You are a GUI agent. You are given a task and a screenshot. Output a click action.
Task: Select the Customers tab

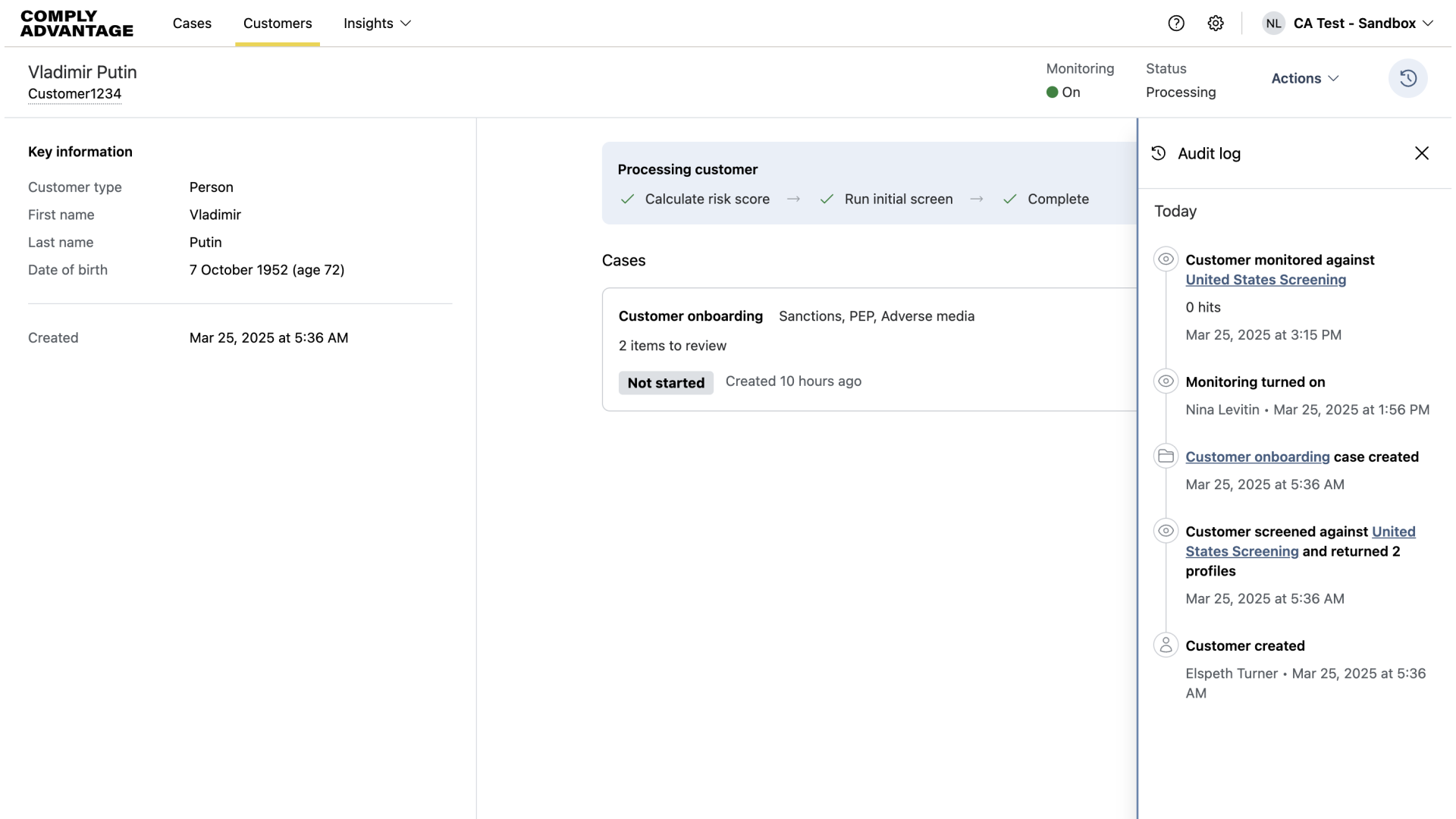(277, 24)
